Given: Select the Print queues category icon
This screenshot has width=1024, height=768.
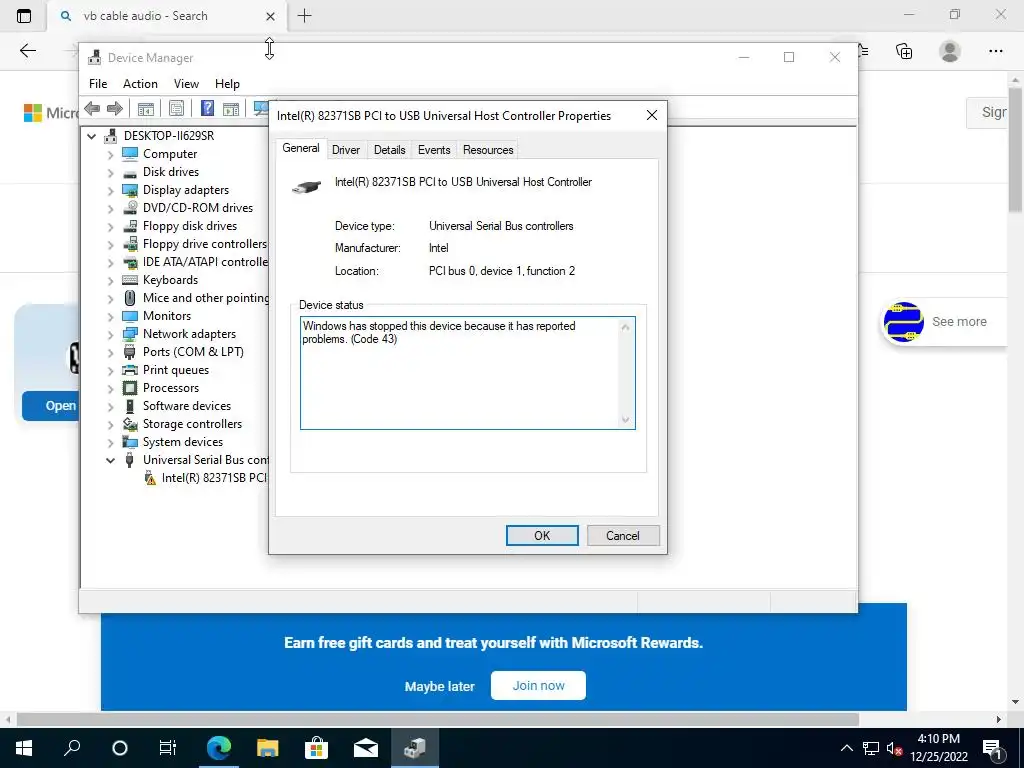Looking at the screenshot, I should pos(130,370).
